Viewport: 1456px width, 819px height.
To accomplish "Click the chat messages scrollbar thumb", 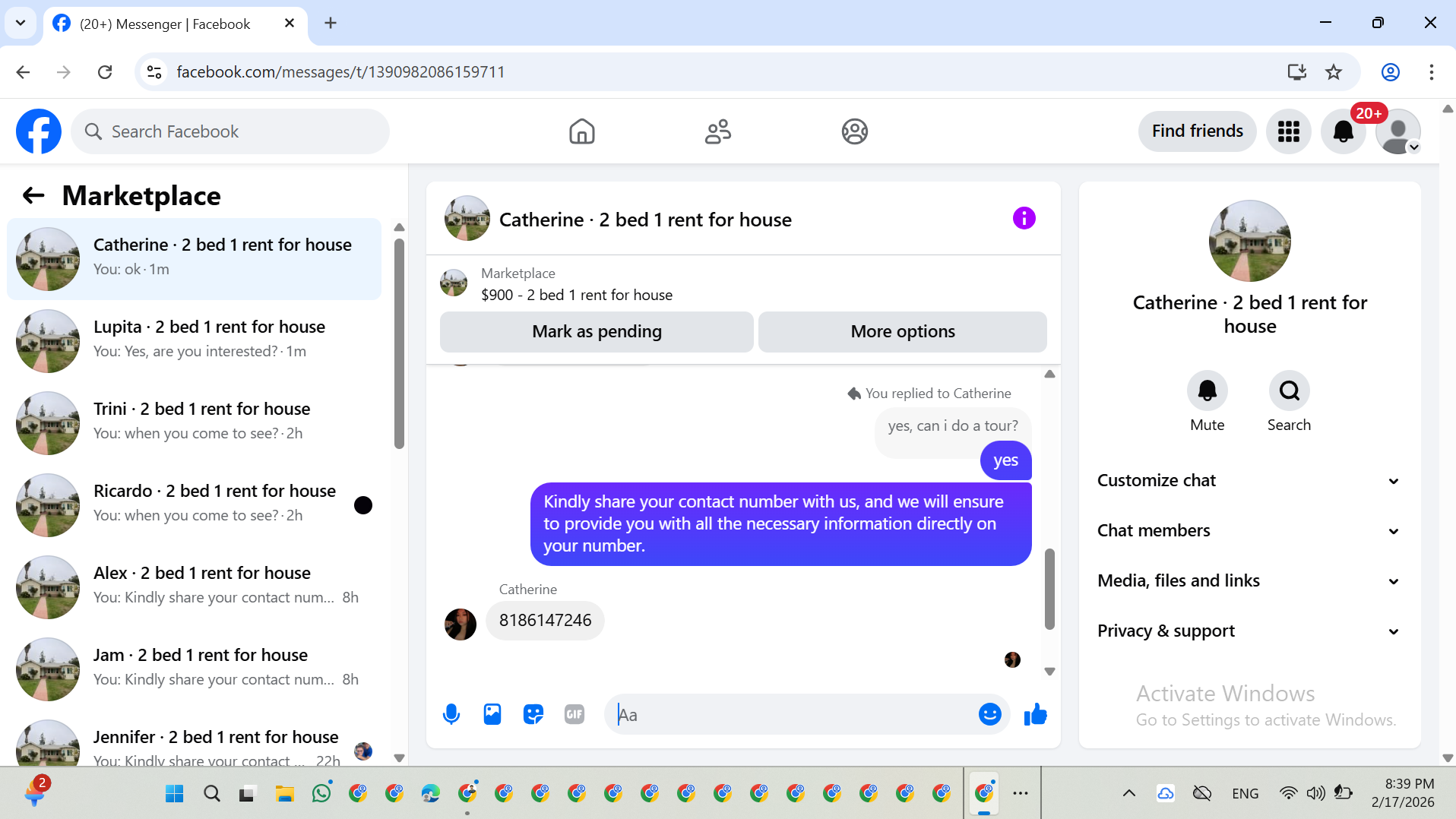I will click(x=1049, y=589).
